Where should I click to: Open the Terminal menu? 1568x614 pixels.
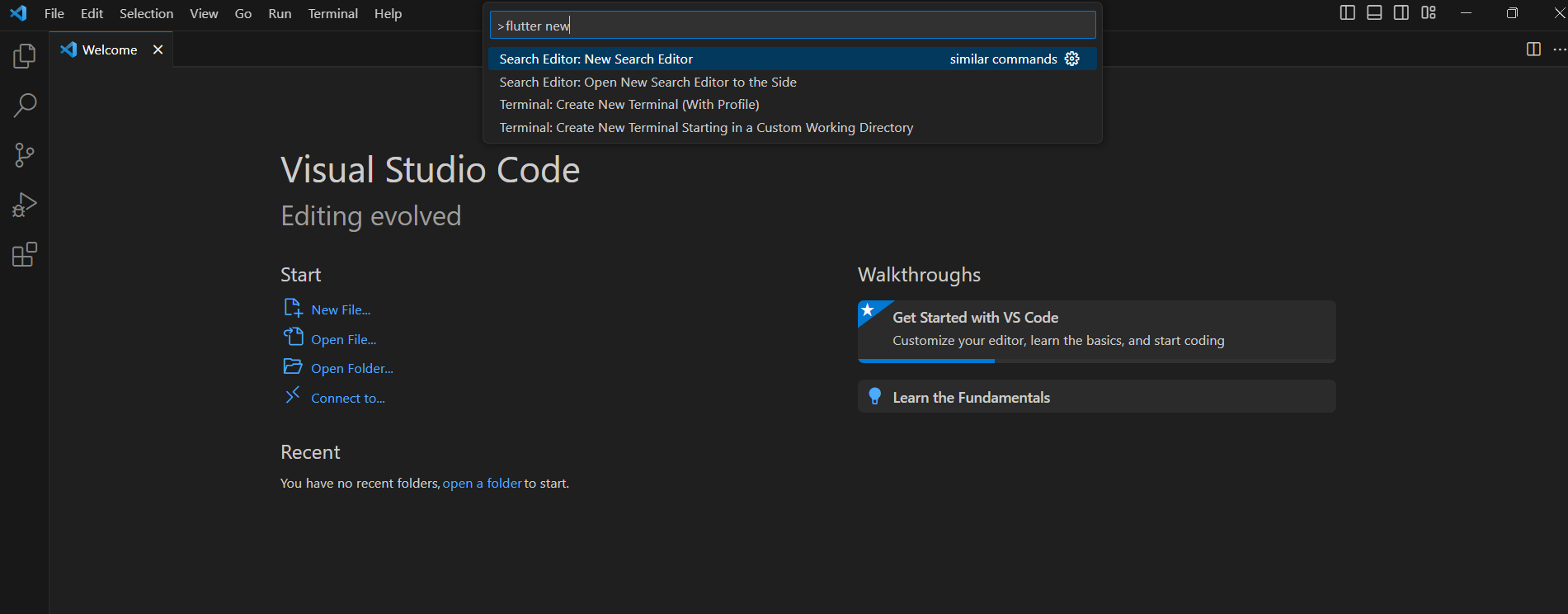tap(333, 13)
